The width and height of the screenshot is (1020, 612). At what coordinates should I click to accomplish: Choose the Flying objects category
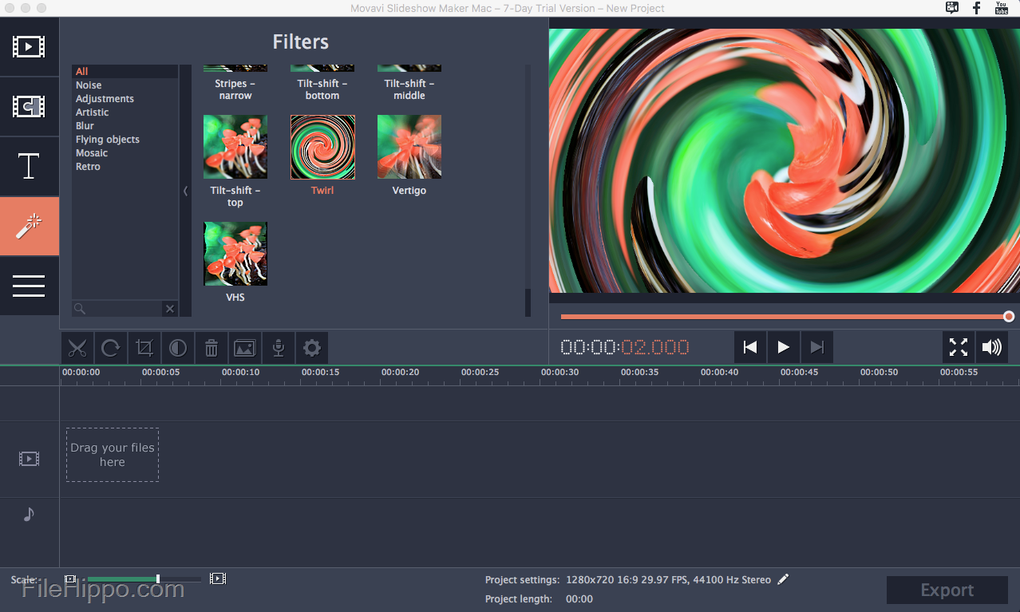click(x=107, y=139)
